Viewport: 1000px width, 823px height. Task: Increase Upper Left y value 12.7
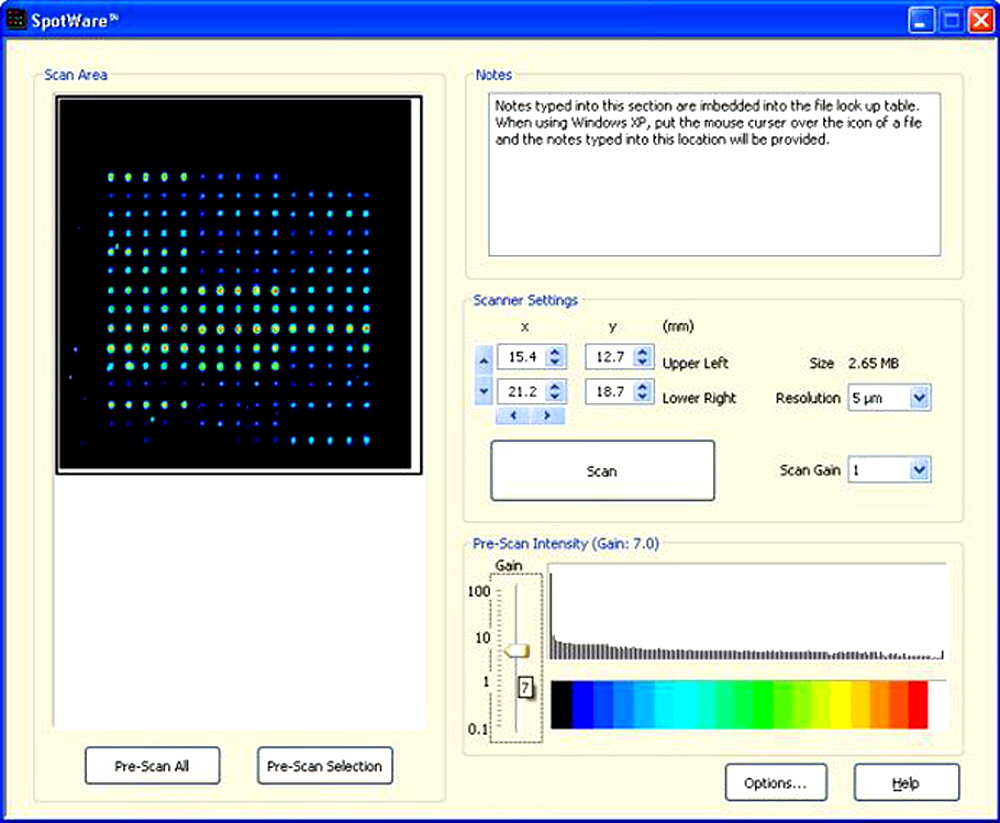click(x=643, y=351)
